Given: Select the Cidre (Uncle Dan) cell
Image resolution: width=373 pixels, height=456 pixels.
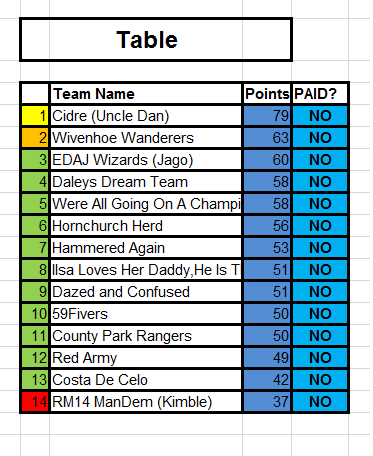Looking at the screenshot, I should tap(146, 116).
